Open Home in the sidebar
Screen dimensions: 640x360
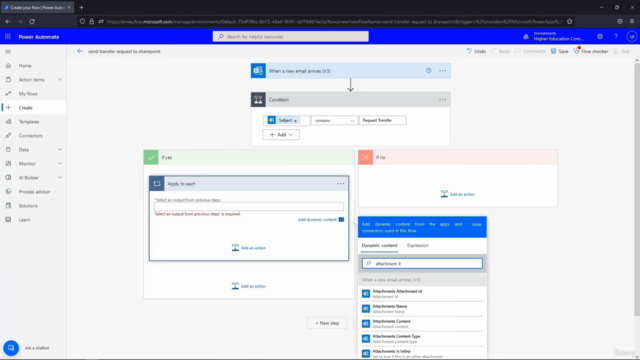pyautogui.click(x=25, y=66)
